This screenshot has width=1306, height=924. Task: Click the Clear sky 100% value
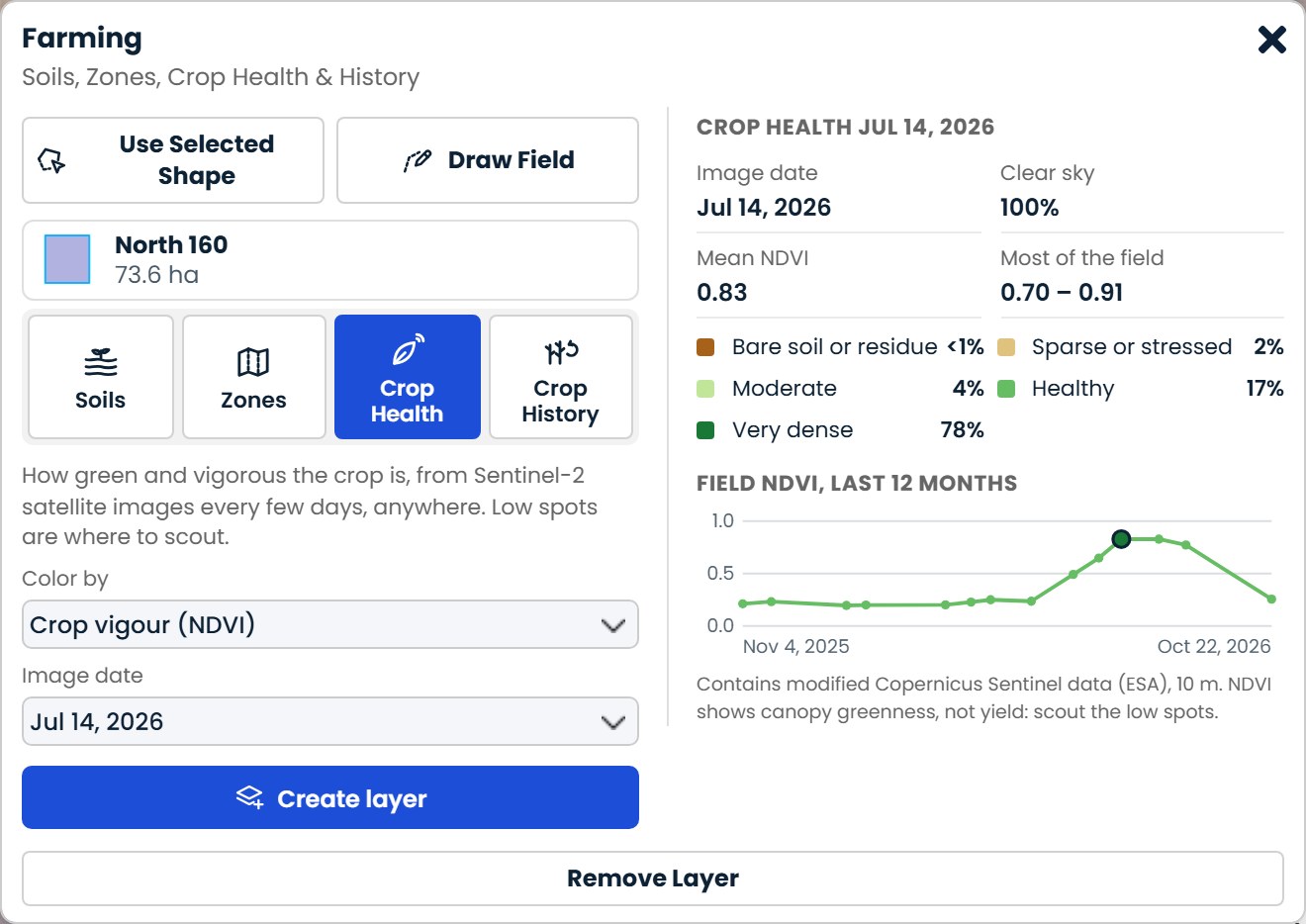(x=1029, y=208)
